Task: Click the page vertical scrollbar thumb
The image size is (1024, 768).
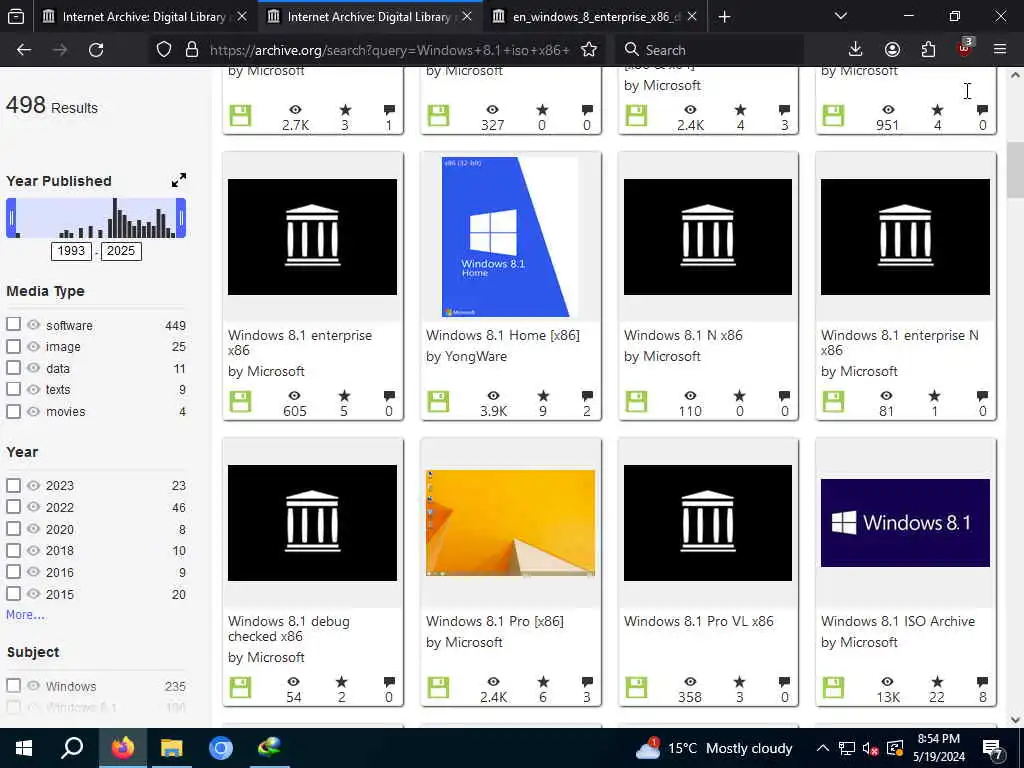Action: pyautogui.click(x=1015, y=170)
